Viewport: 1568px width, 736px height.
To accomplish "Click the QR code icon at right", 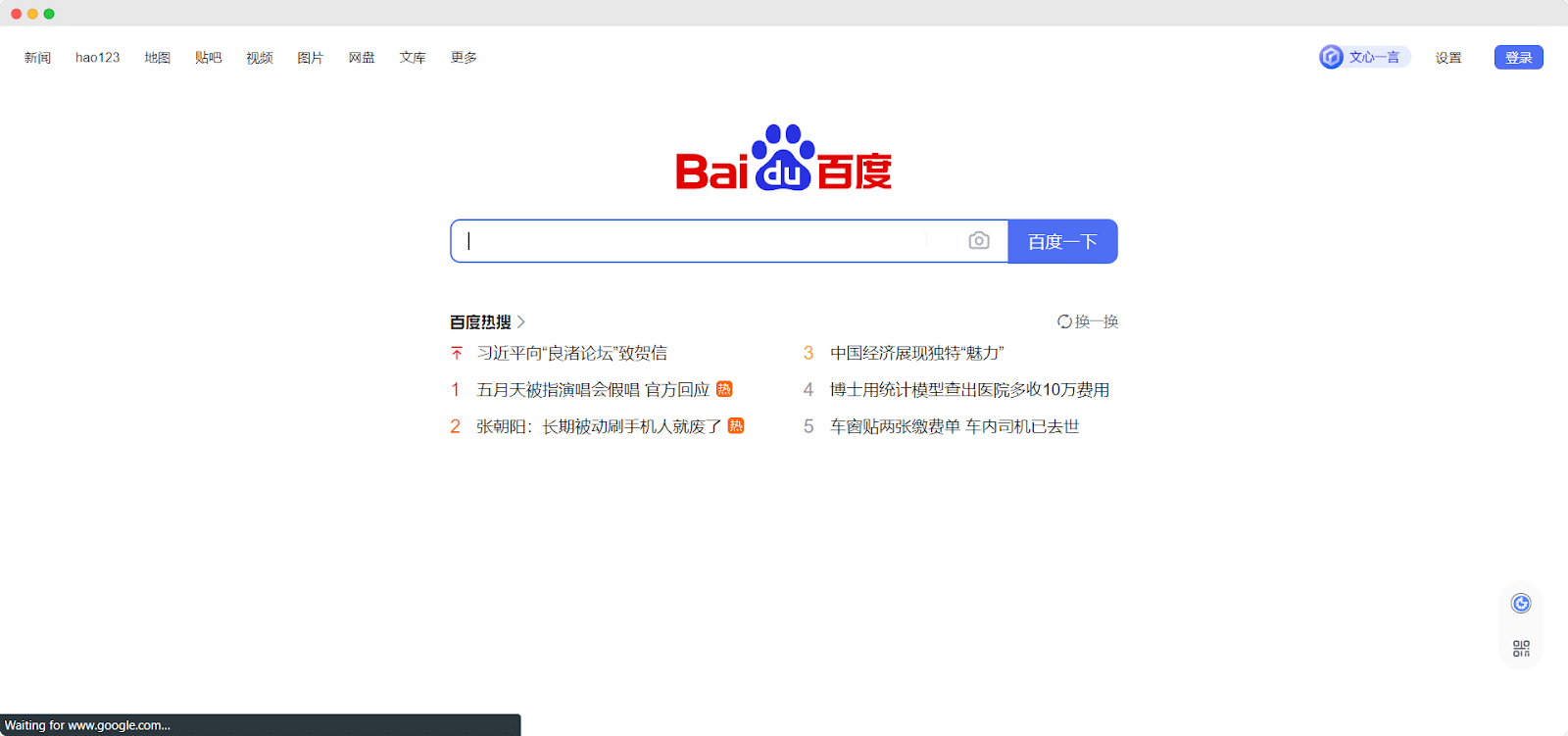I will coord(1521,649).
